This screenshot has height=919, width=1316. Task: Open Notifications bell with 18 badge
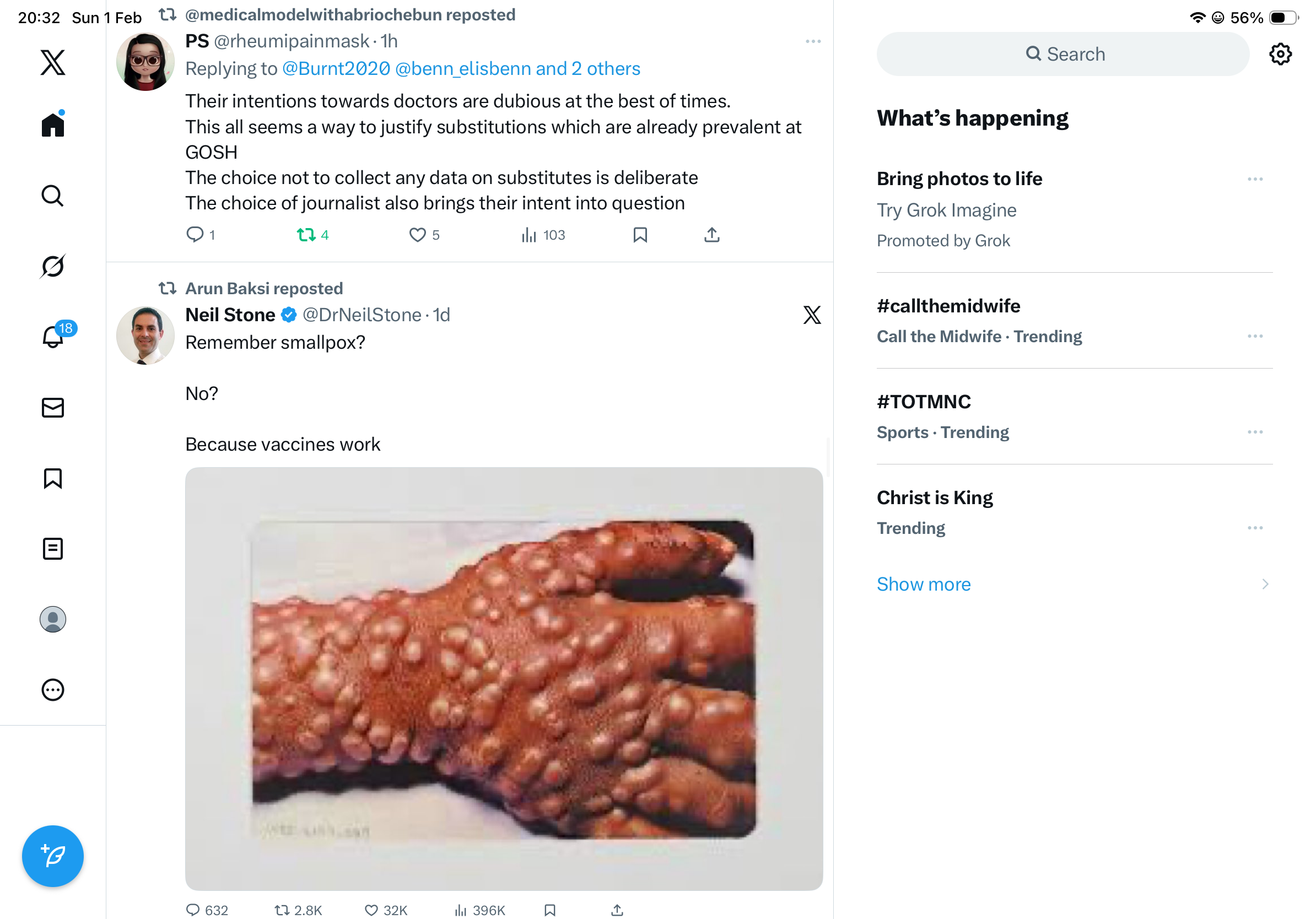click(x=53, y=336)
